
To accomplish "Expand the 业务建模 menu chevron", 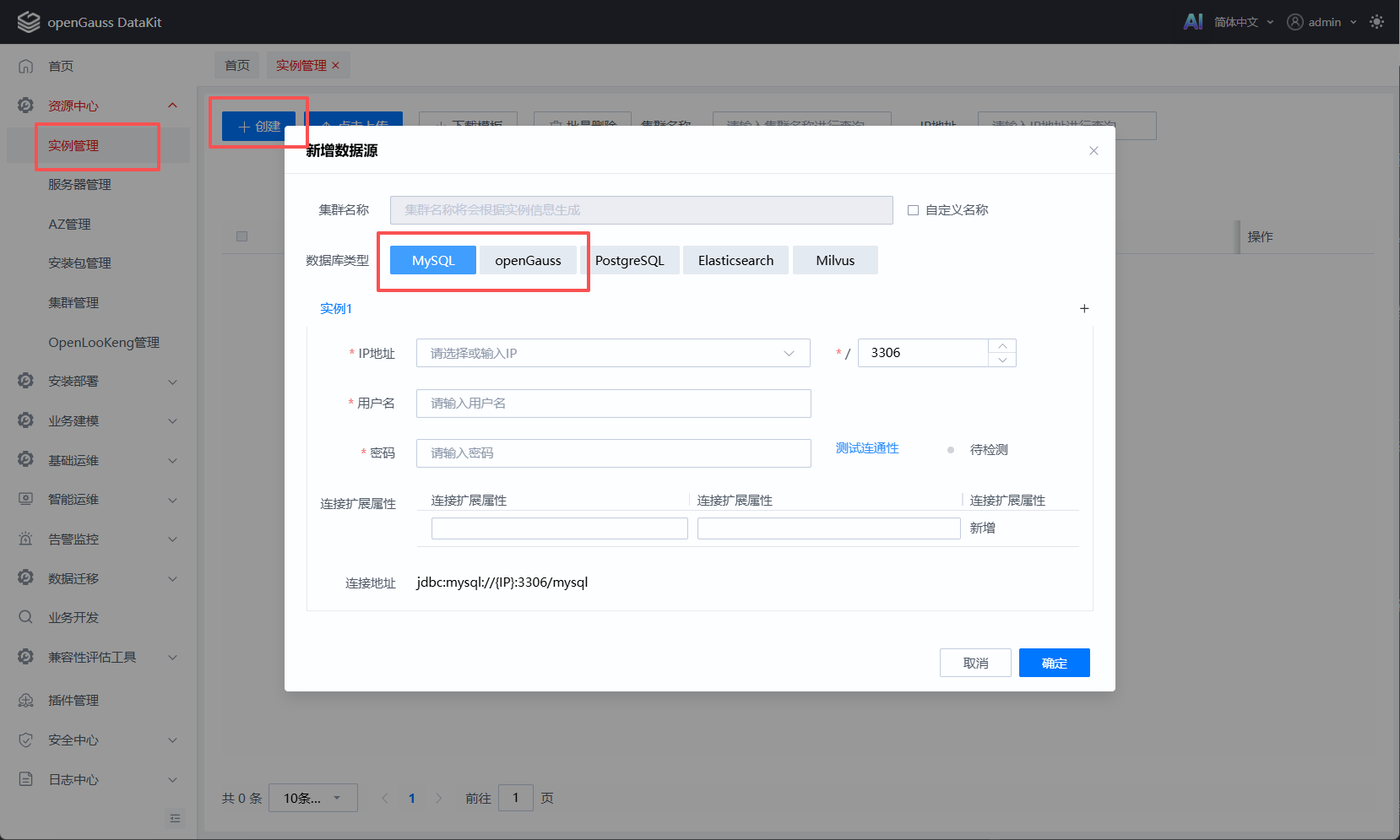I will (x=172, y=420).
